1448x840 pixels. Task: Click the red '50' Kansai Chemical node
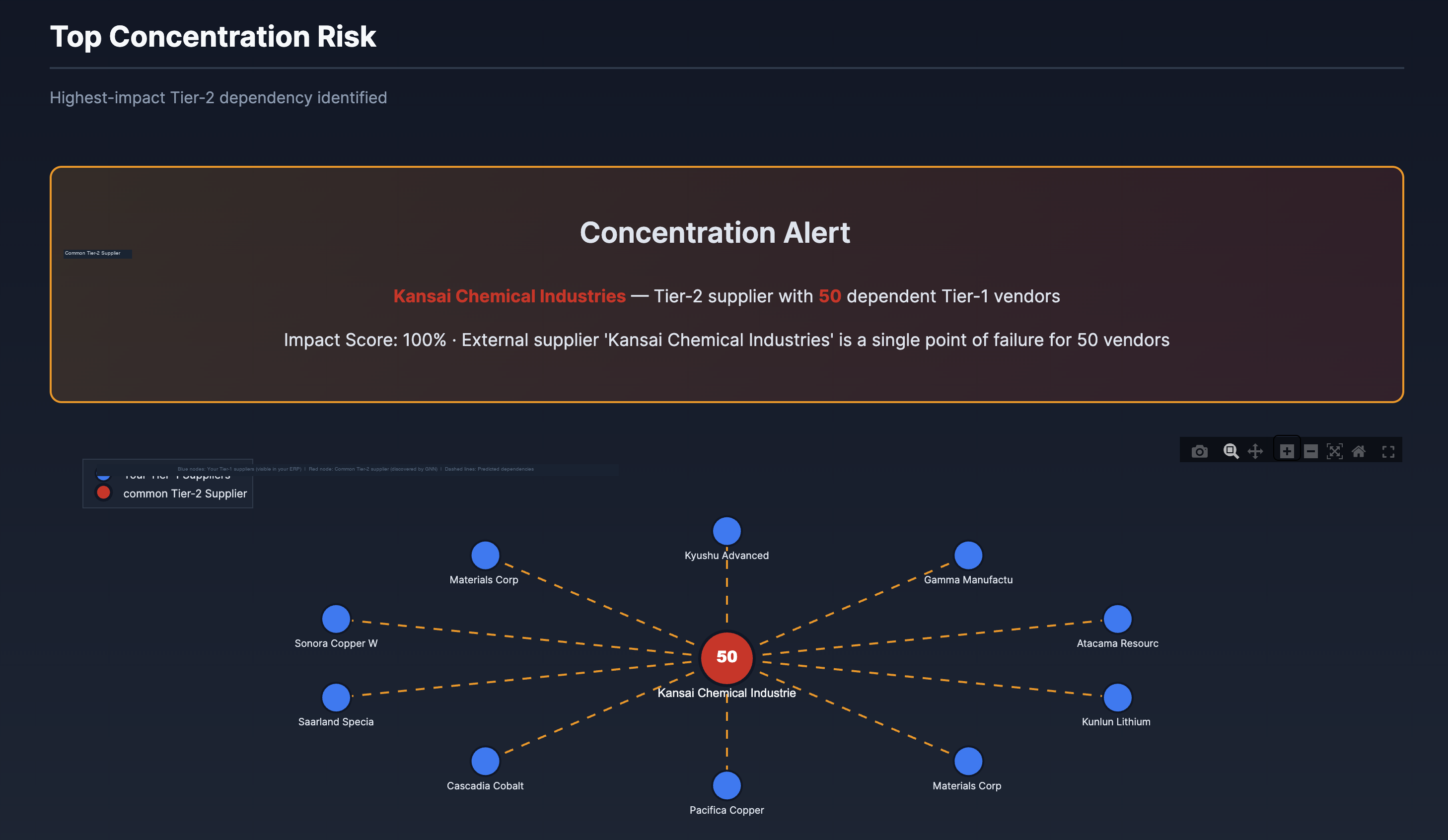[x=727, y=657]
